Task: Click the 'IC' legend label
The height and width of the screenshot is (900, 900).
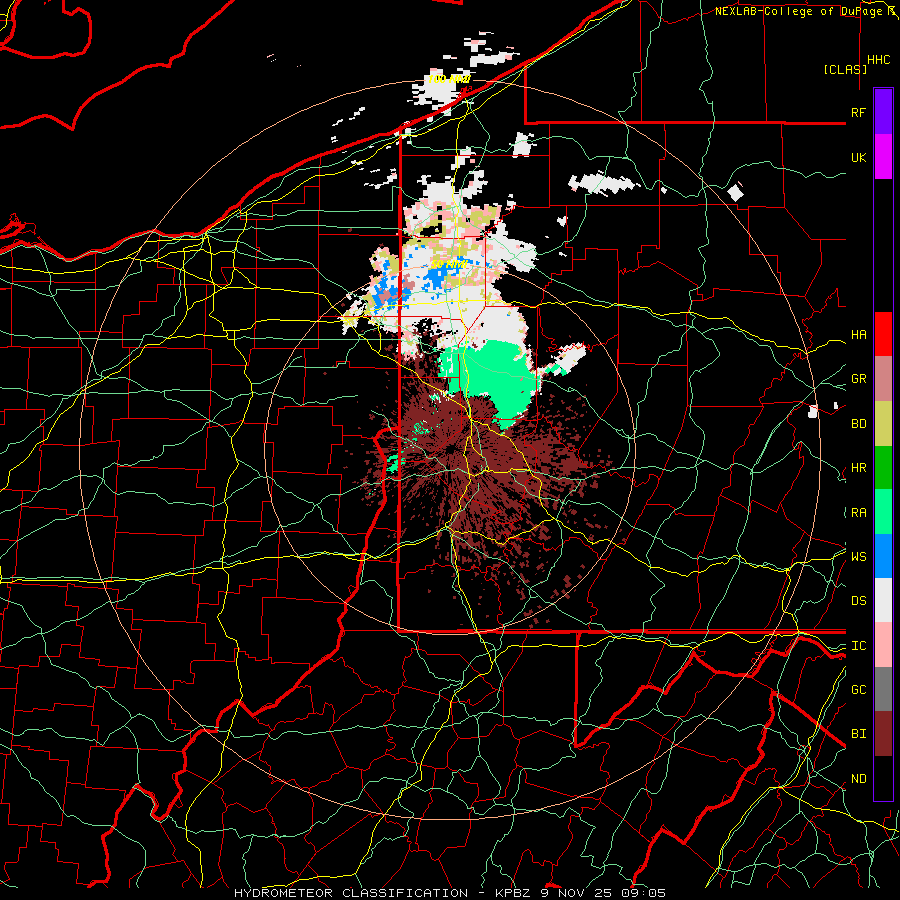Action: click(x=858, y=646)
